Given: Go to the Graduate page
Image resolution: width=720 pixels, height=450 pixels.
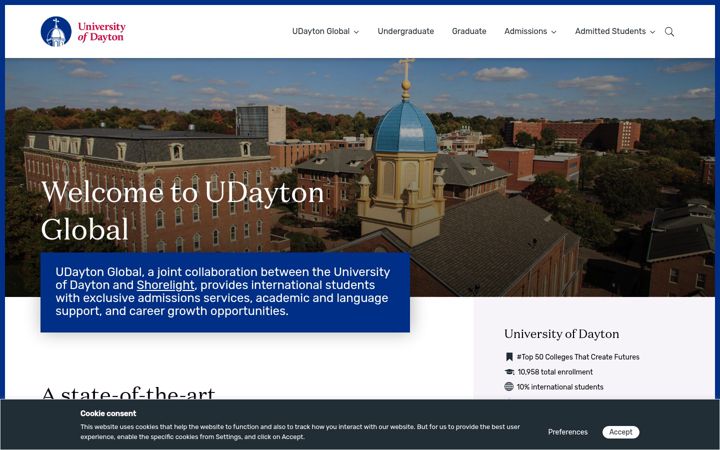Looking at the screenshot, I should (469, 31).
